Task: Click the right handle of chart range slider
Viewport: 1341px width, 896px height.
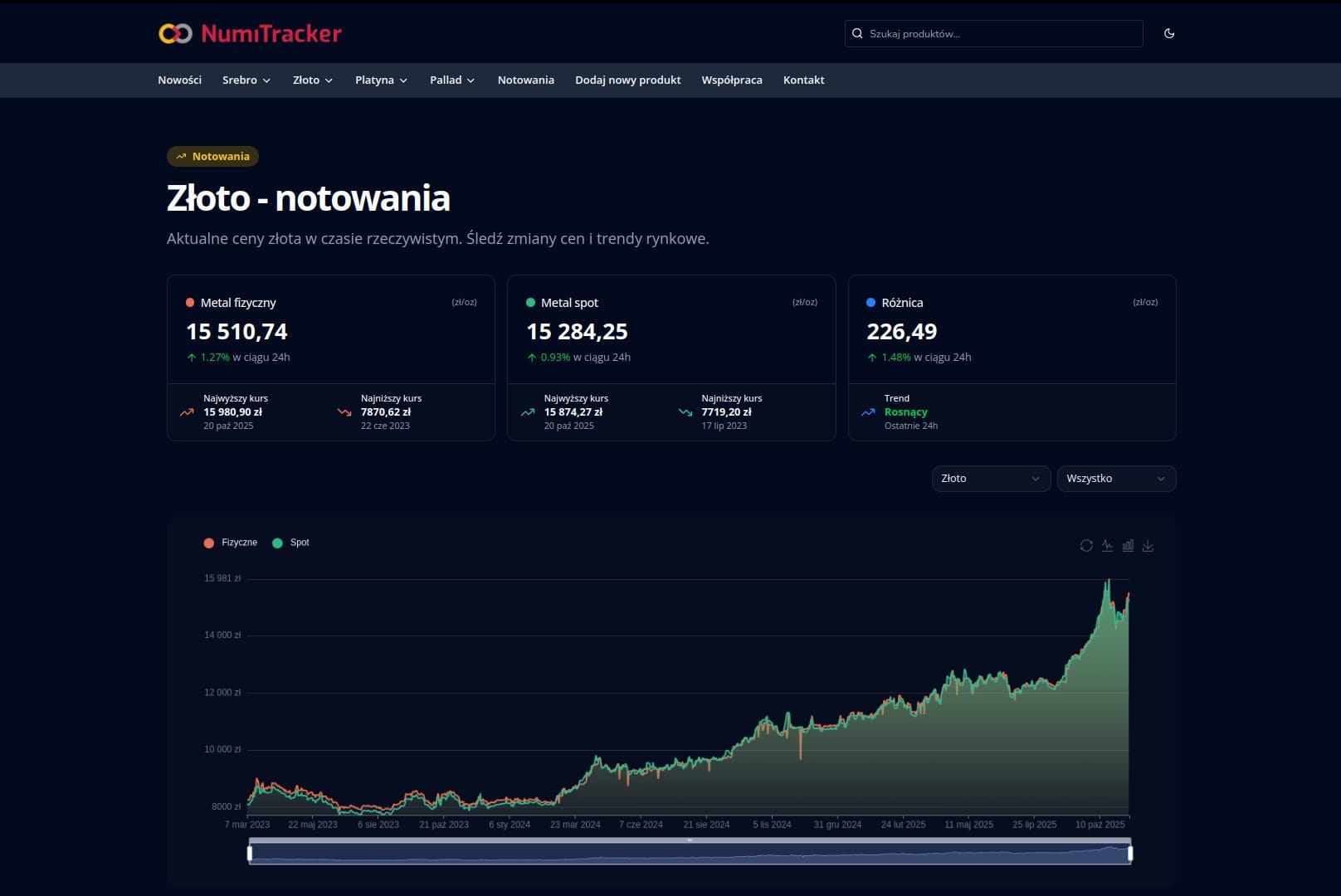Action: pos(1130,853)
